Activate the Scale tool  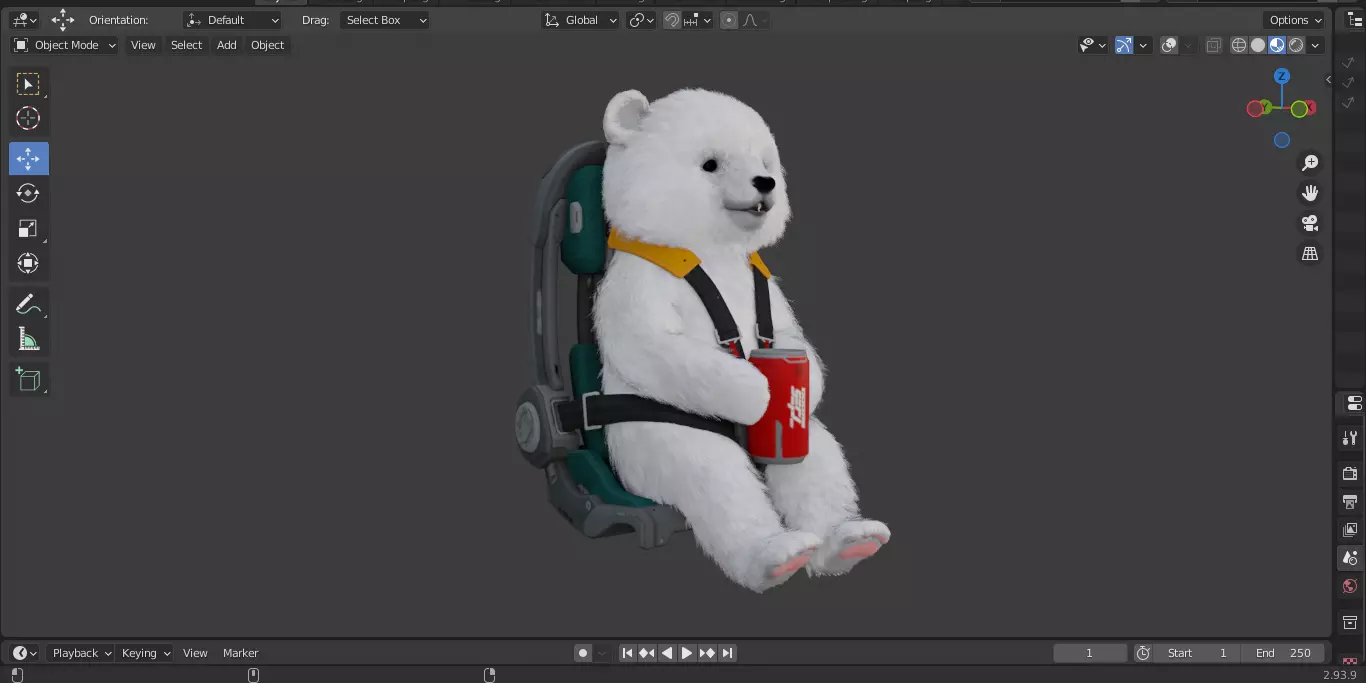[x=28, y=228]
